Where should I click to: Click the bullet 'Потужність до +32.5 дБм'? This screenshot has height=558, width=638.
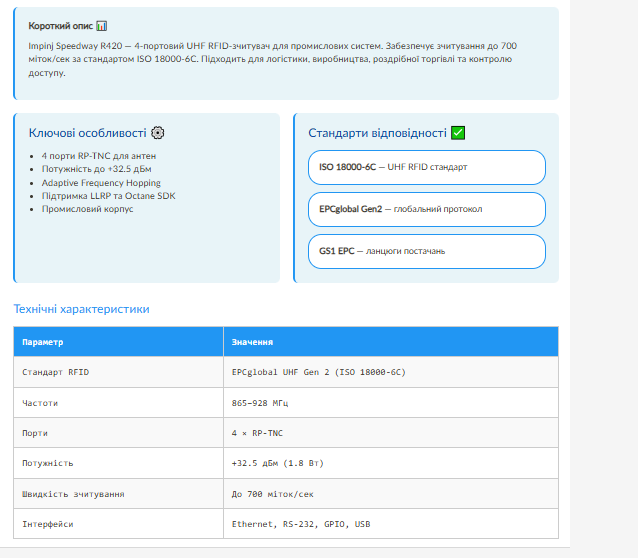96,169
